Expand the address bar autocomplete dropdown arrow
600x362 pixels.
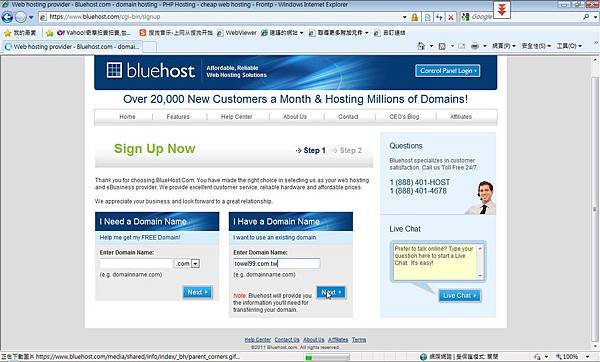[404, 17]
